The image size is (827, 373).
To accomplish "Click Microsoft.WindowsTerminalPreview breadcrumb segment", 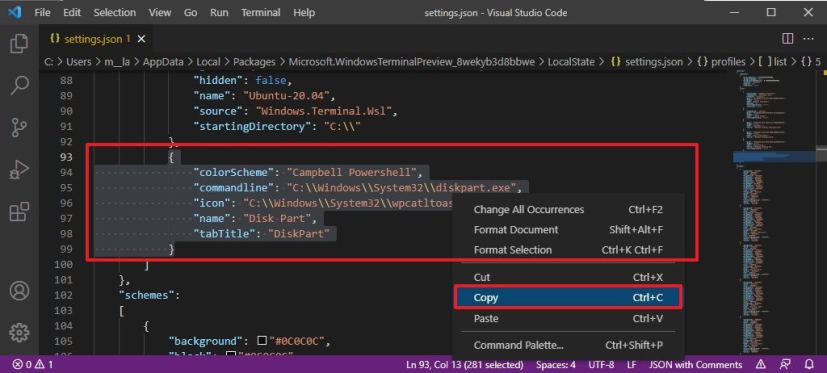I will 411,62.
